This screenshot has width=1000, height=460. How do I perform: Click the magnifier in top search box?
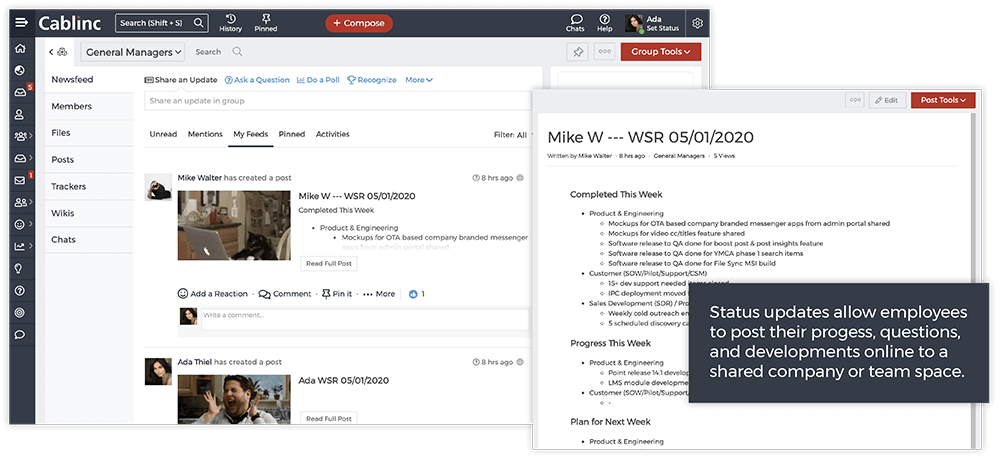(199, 23)
